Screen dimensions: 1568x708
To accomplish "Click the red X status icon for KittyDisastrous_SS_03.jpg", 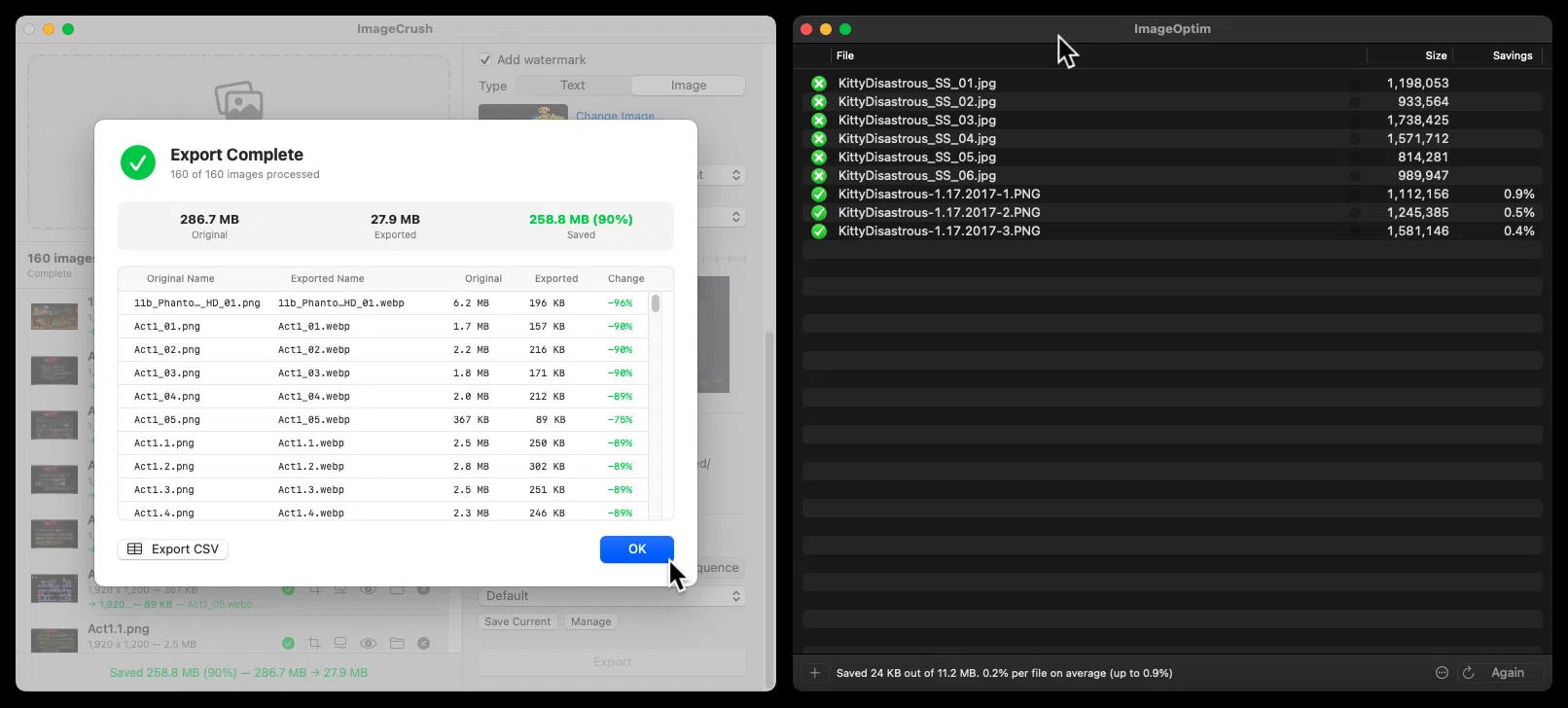I will pyautogui.click(x=819, y=121).
